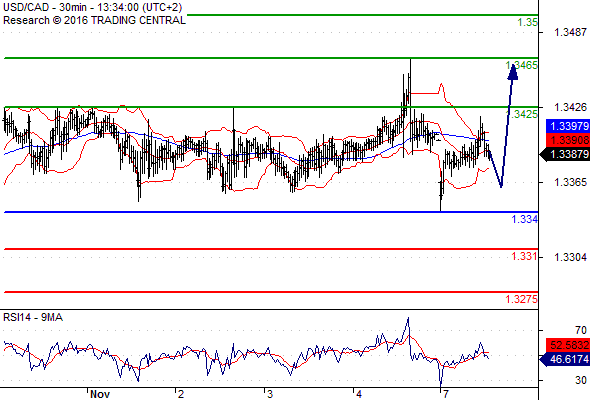Select the RSI 70 level label
Image resolution: width=590 pixels, height=400 pixels.
click(x=581, y=330)
